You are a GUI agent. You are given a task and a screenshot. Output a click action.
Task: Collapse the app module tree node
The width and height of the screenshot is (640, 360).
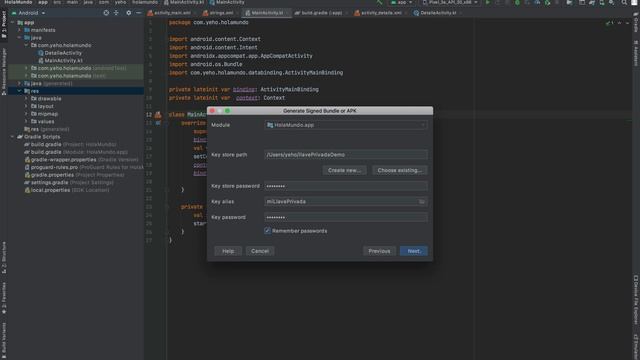(x=12, y=22)
